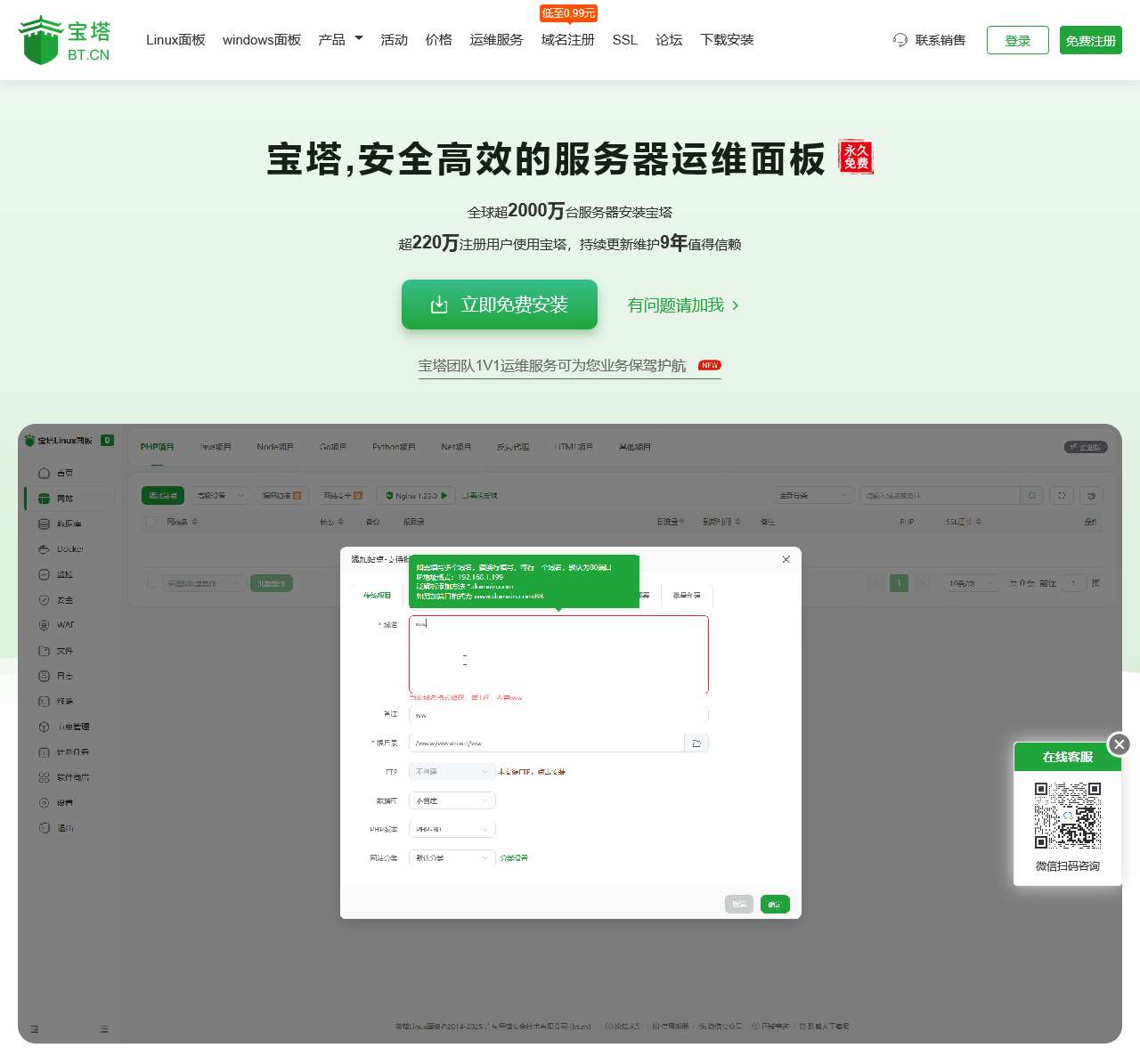1140x1064 pixels.
Task: Switch to the Go项目 tab
Action: coord(333,447)
